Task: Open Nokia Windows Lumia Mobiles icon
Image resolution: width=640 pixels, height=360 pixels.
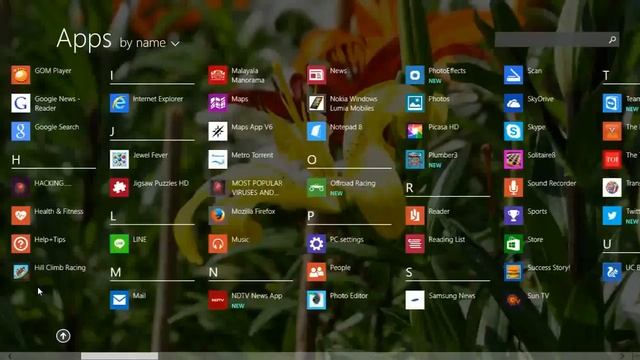Action: click(x=316, y=103)
